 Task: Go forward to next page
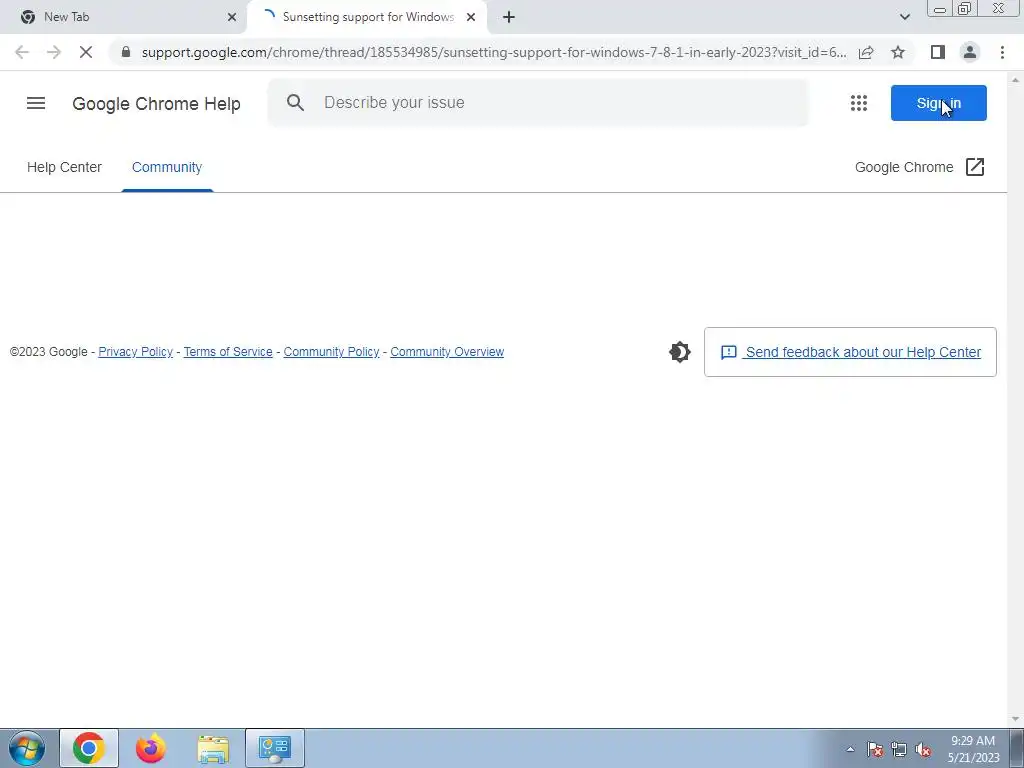pos(54,52)
